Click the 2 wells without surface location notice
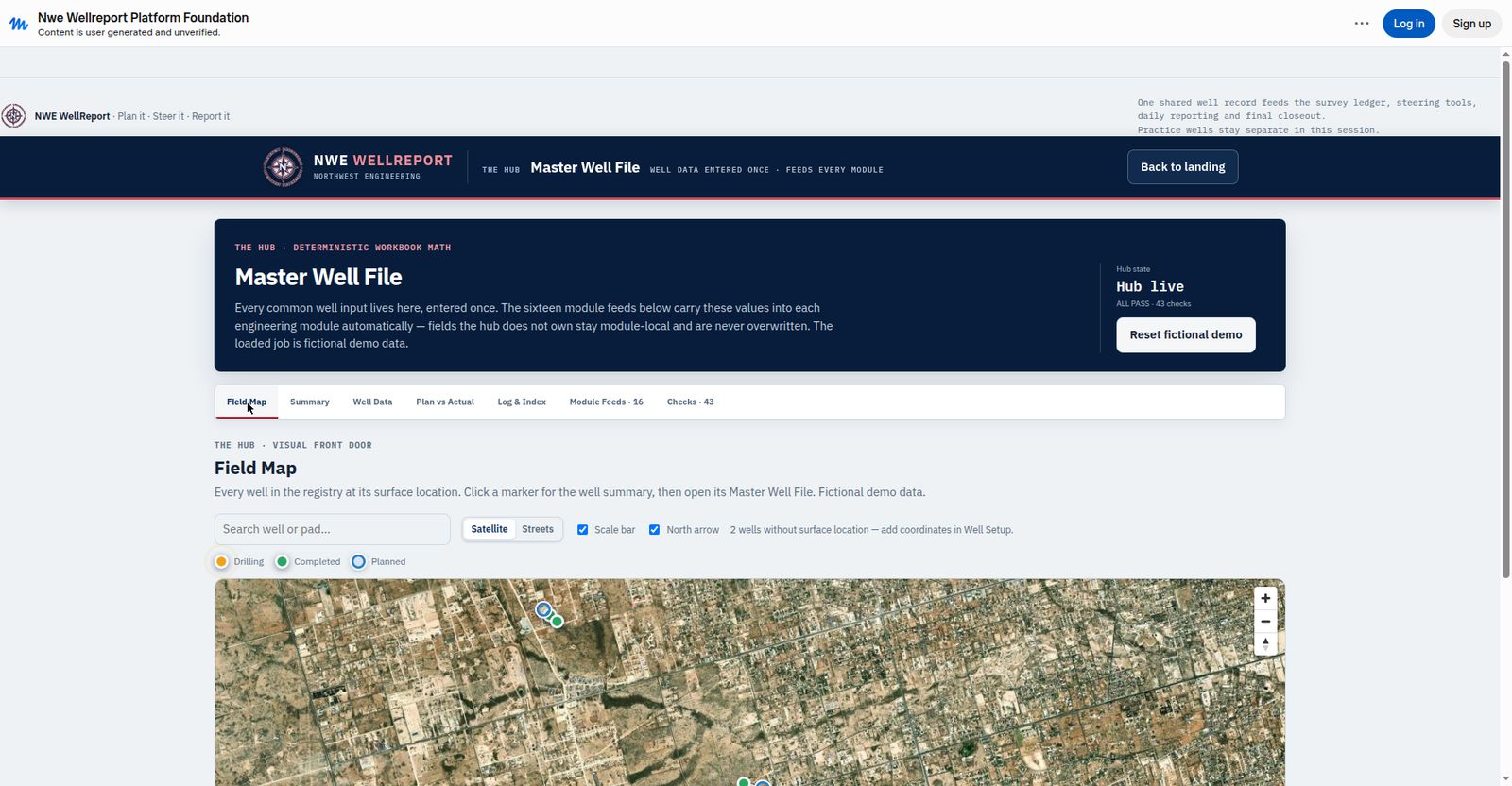1512x786 pixels. coord(871,530)
